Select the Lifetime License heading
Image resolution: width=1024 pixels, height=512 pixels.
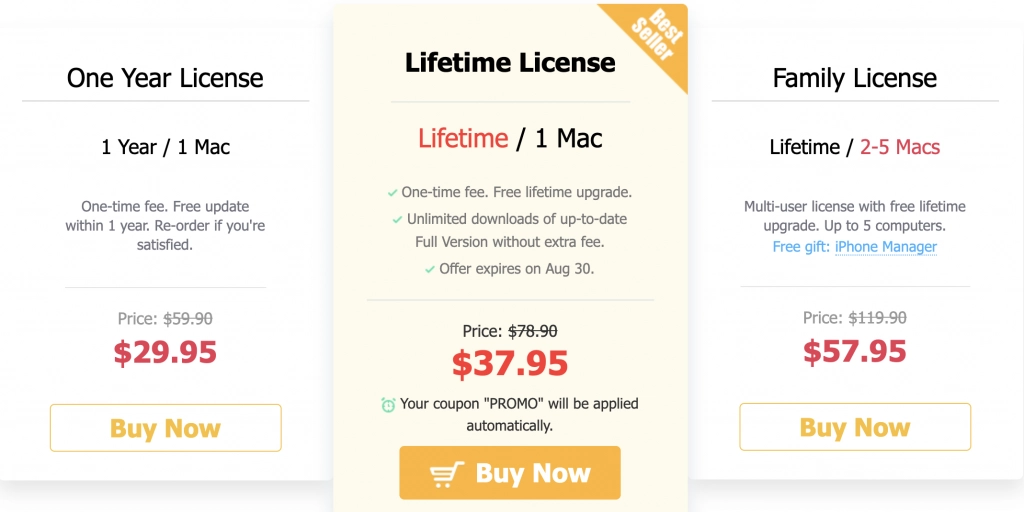(x=510, y=63)
